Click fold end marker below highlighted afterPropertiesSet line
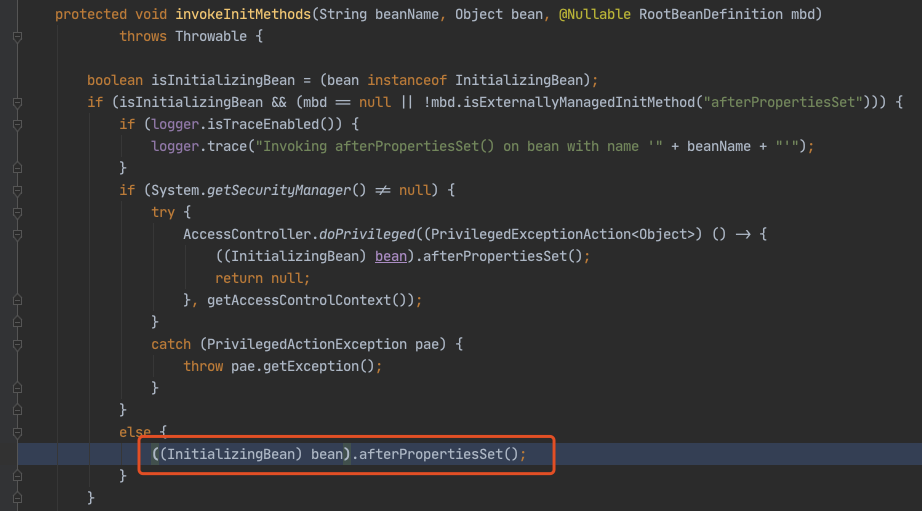The height and width of the screenshot is (511, 922). point(18,476)
